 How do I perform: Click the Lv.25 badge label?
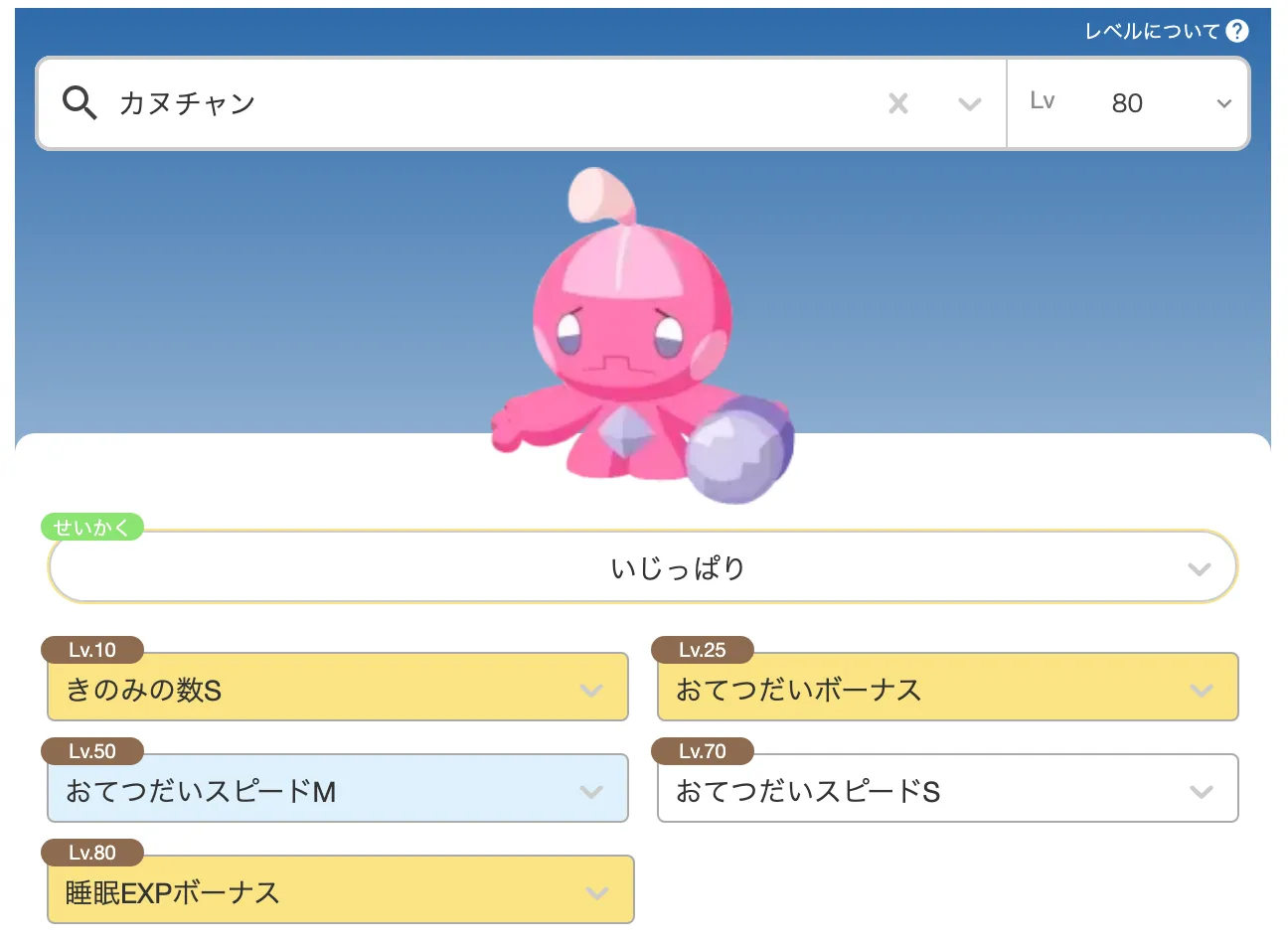coord(703,650)
